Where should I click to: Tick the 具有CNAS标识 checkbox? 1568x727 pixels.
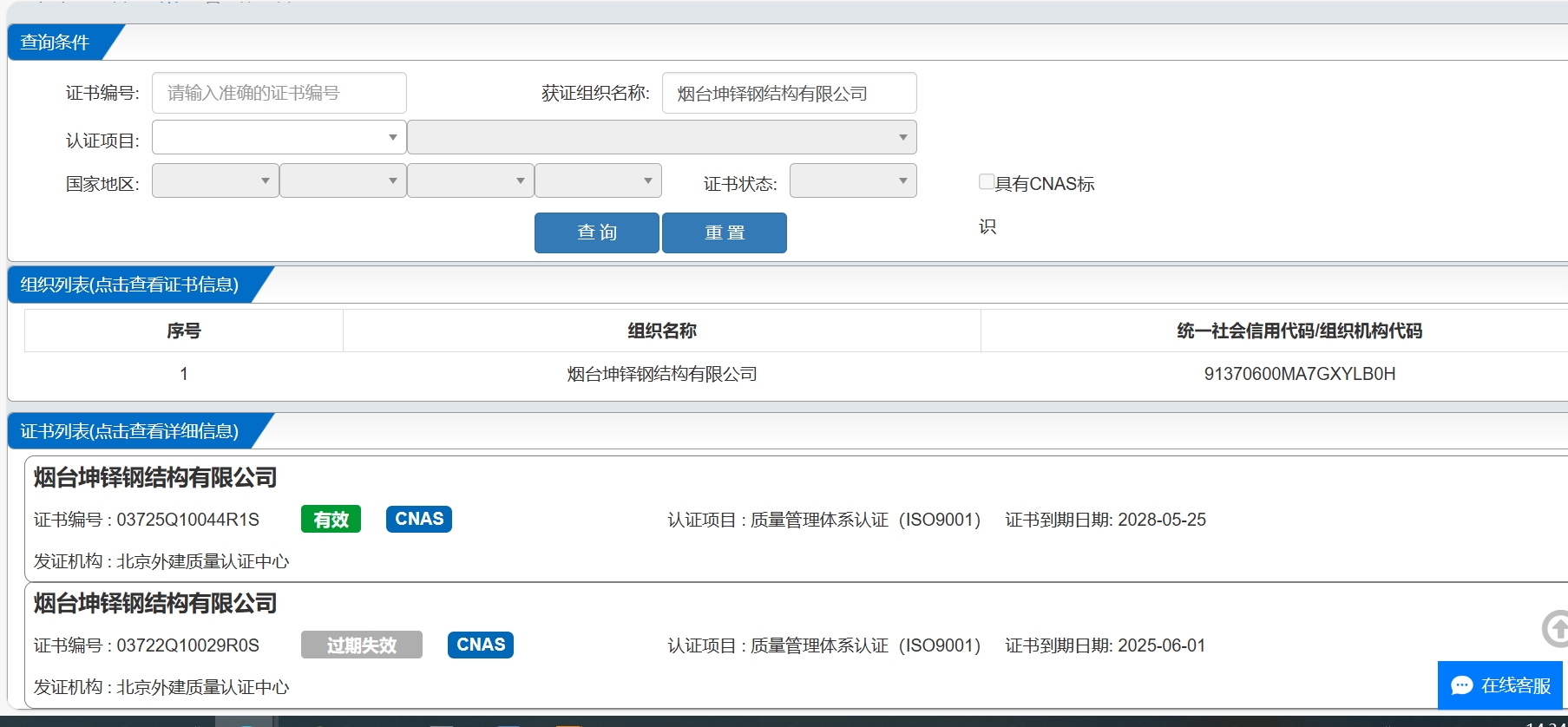pyautogui.click(x=987, y=181)
